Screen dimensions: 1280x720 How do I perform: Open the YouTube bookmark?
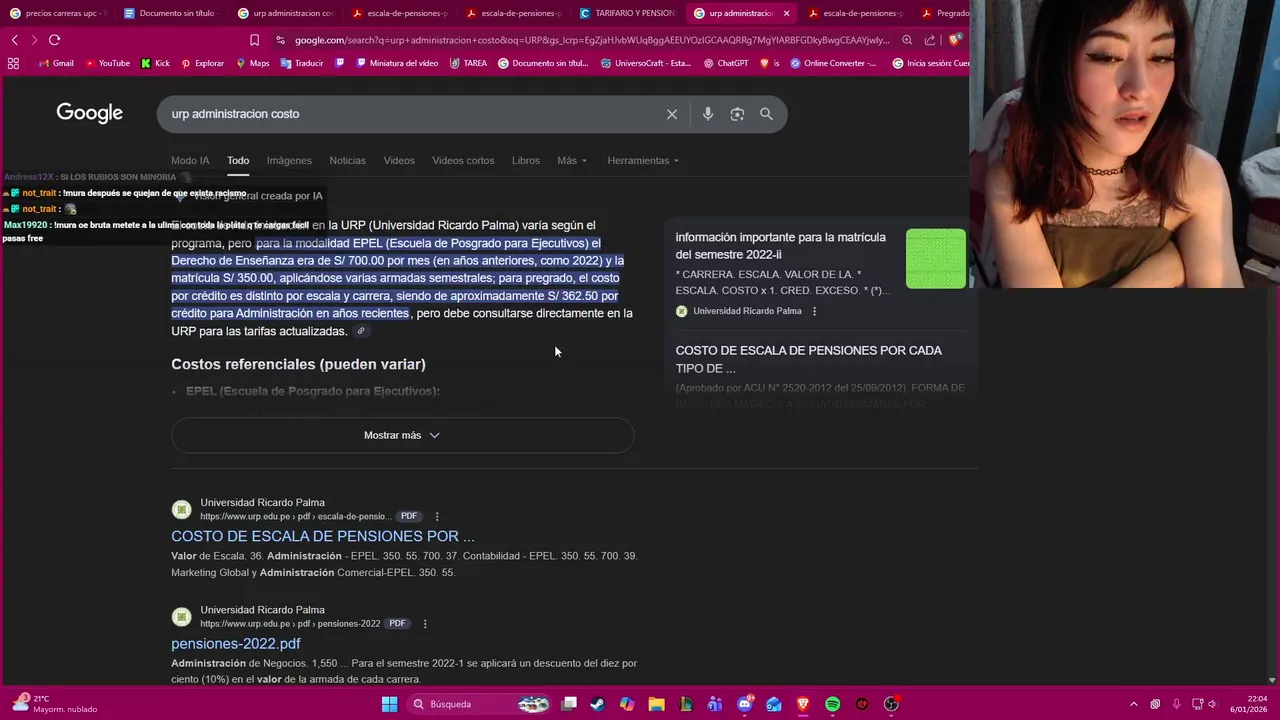pyautogui.click(x=107, y=63)
